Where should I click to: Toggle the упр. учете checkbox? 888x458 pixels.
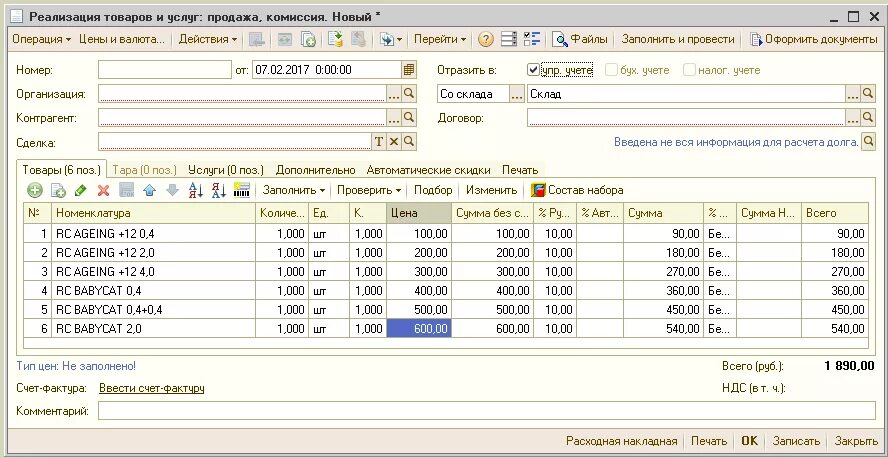[532, 70]
